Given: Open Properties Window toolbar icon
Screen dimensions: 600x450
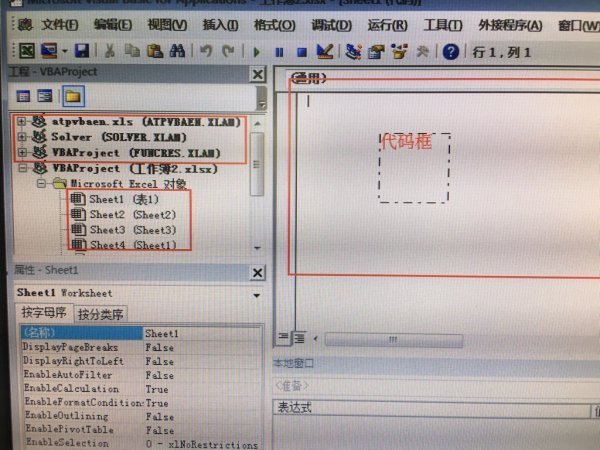Looking at the screenshot, I should click(x=376, y=52).
